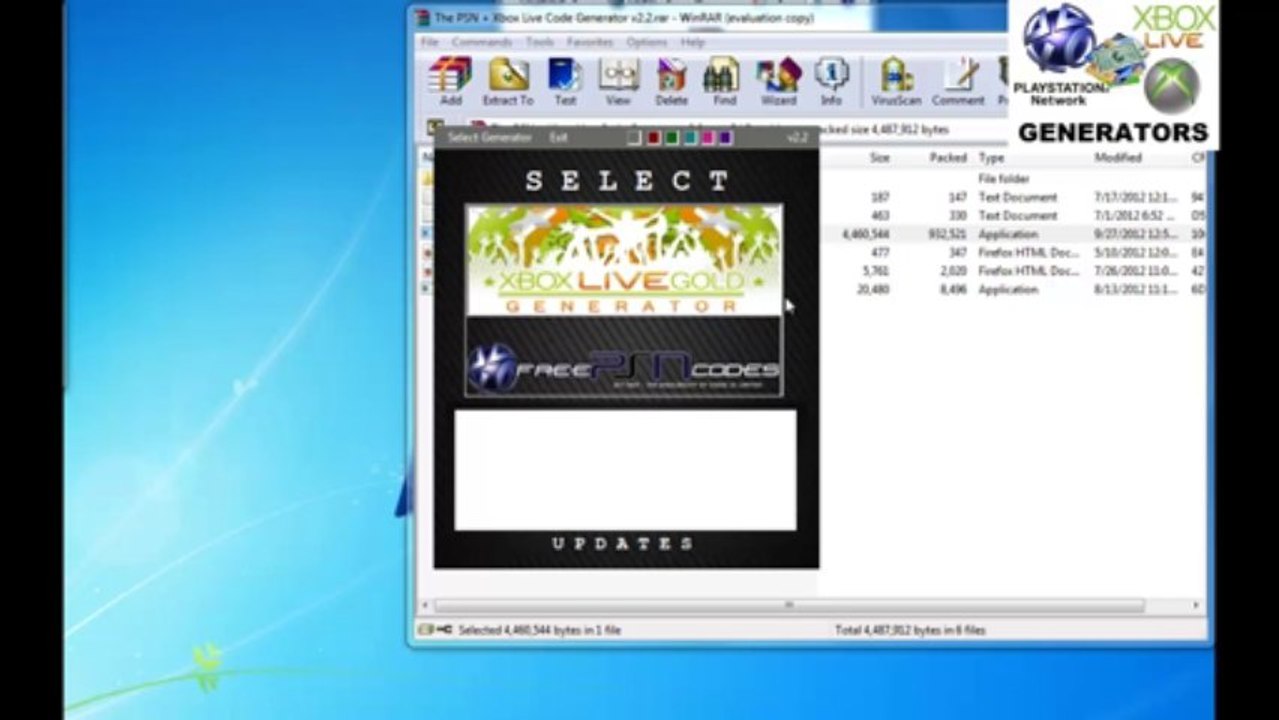
Task: Sort WinRAR list by Size column
Action: click(x=879, y=158)
